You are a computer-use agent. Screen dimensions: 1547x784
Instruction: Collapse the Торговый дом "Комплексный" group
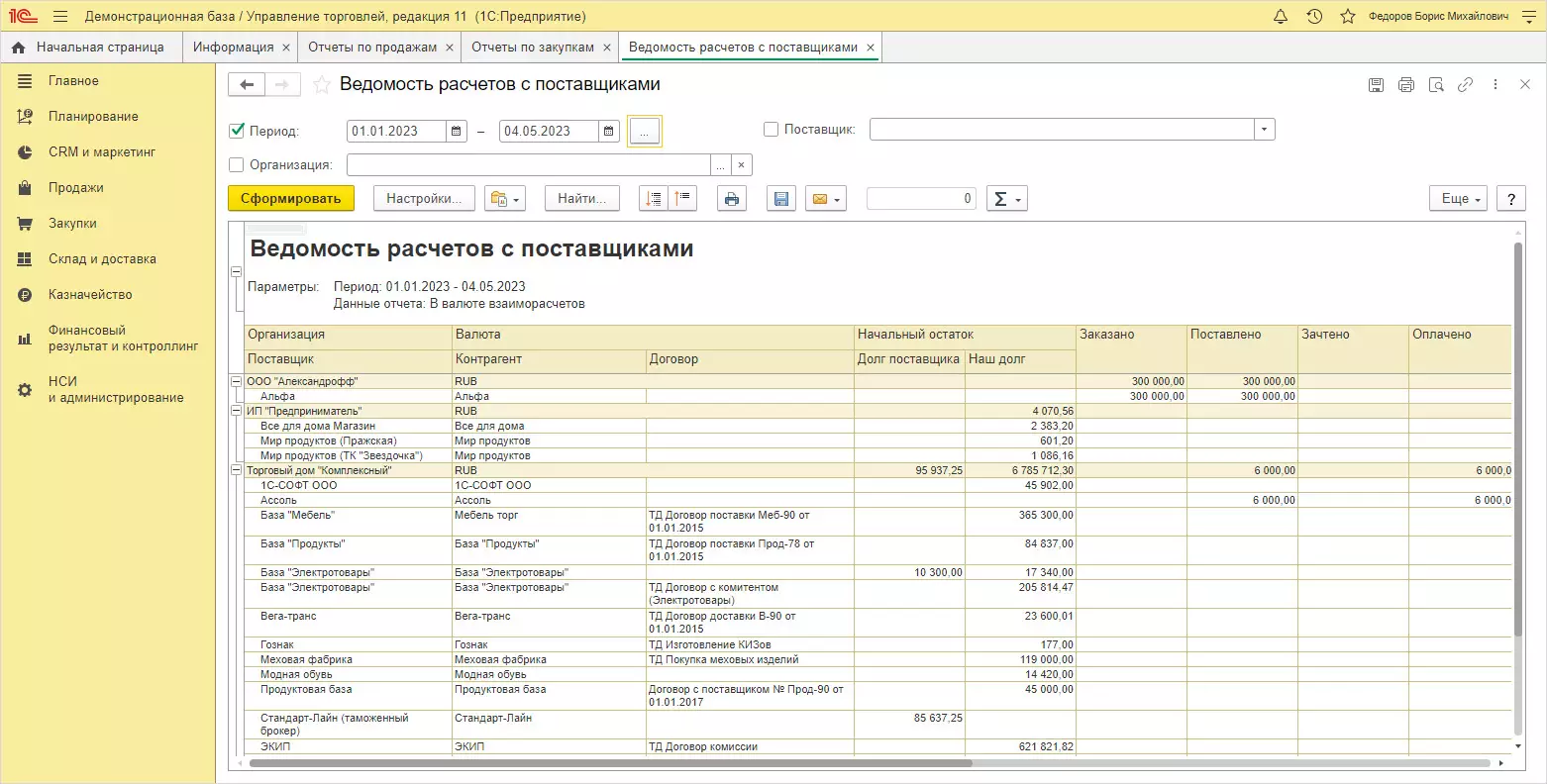pos(236,470)
